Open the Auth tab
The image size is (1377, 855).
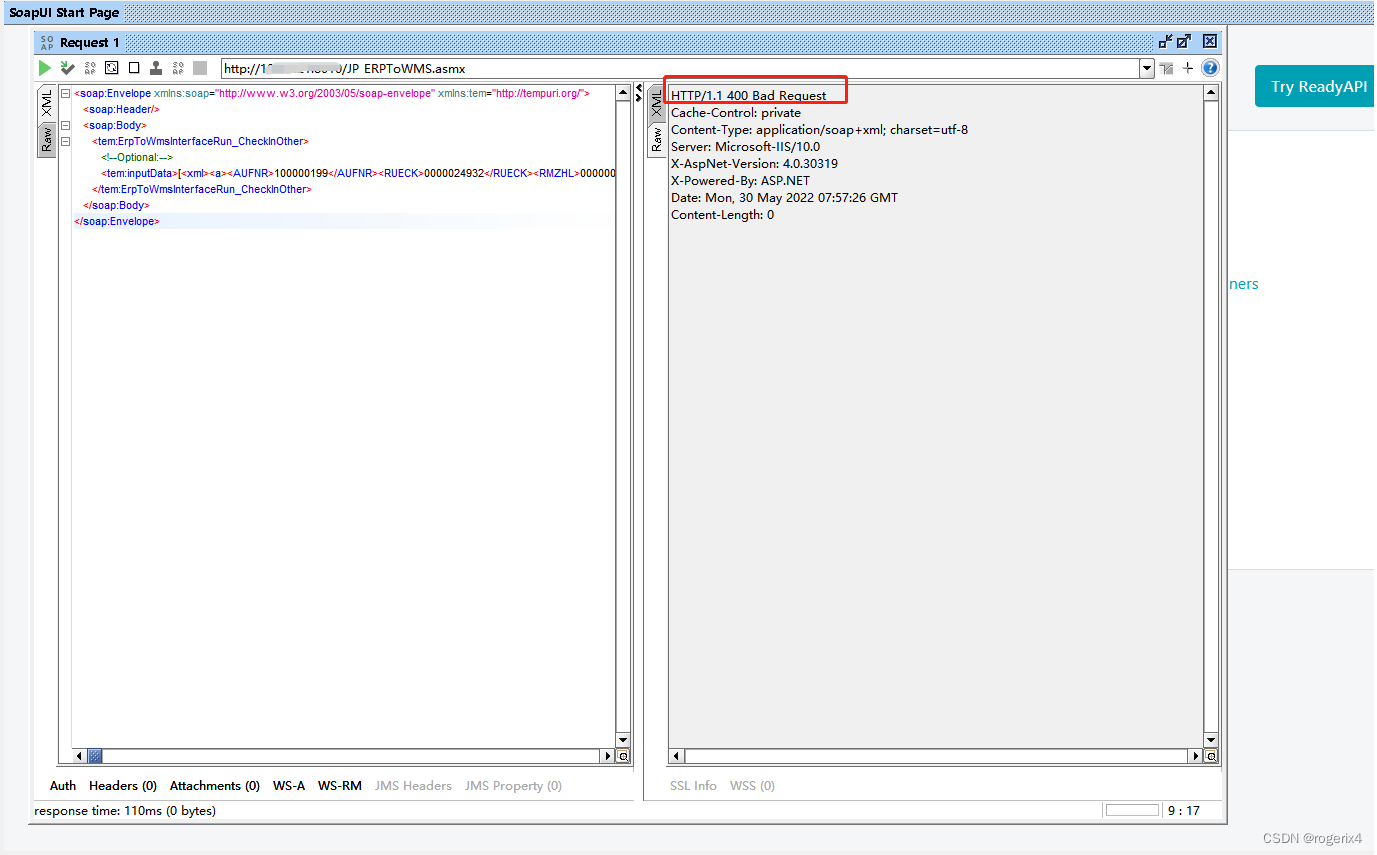tap(62, 786)
